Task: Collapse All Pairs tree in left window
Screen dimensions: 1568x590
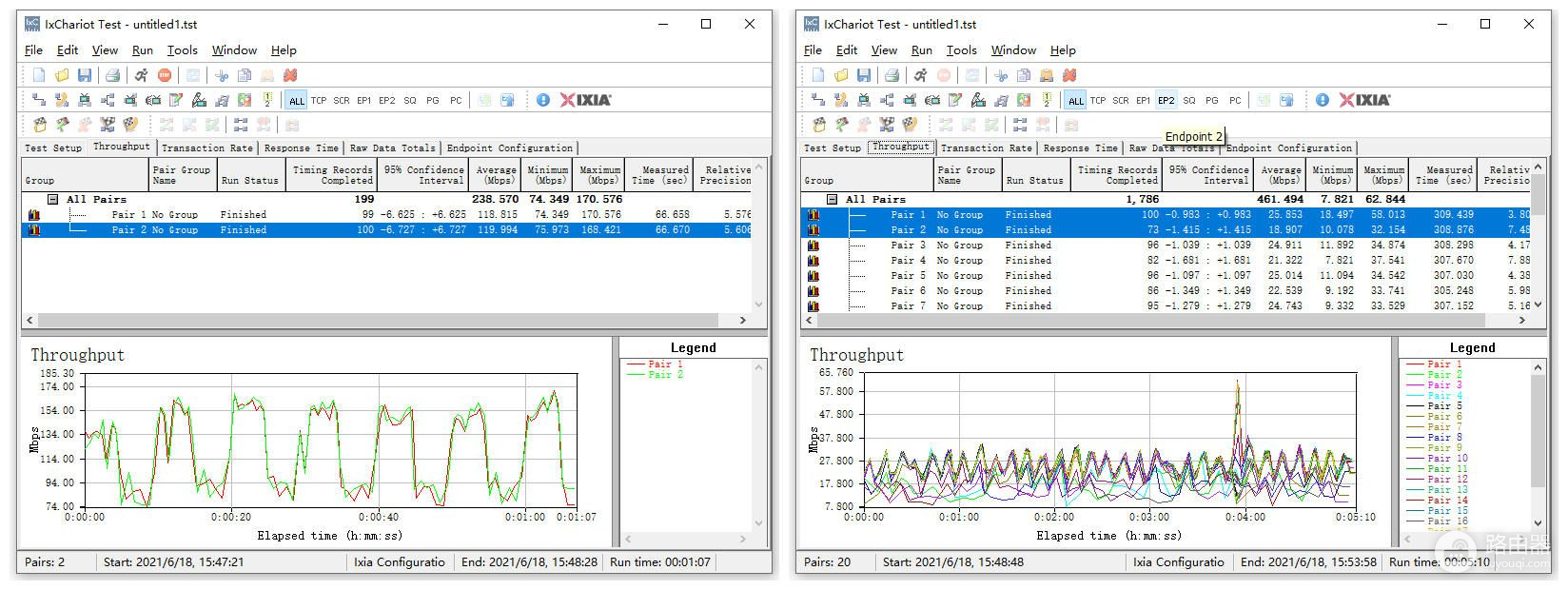Action: click(53, 200)
